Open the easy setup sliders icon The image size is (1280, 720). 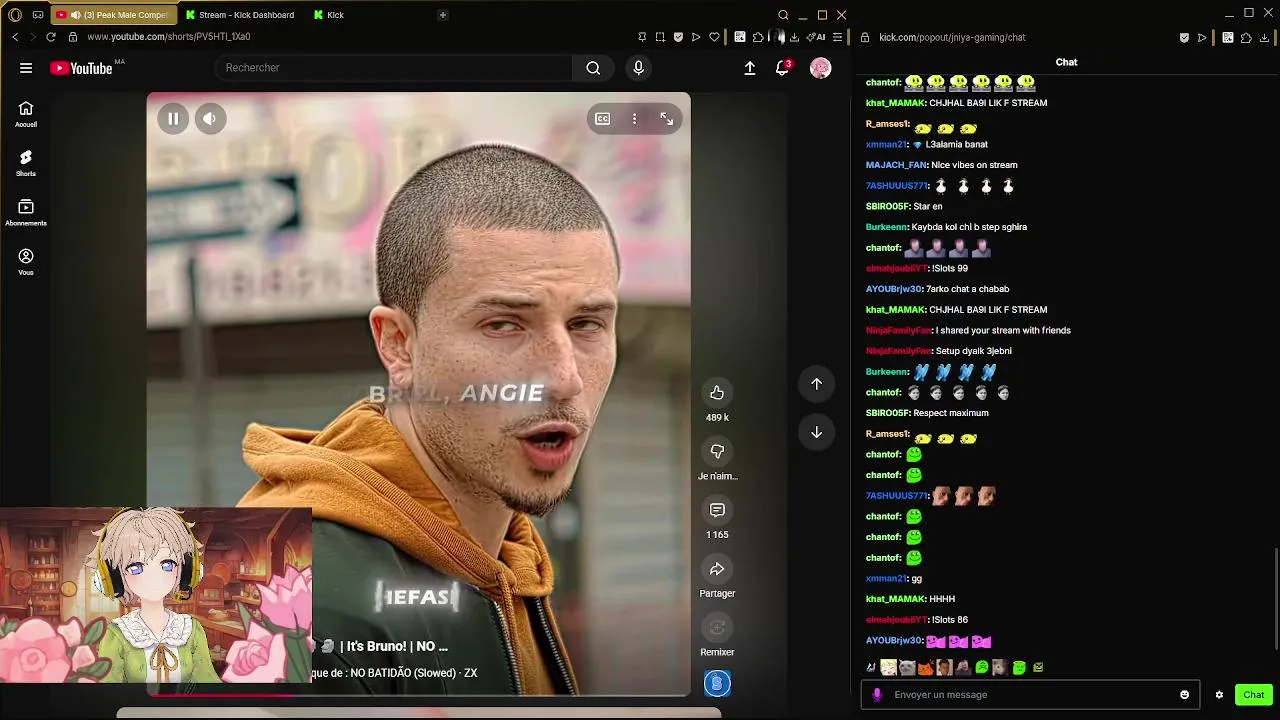click(838, 37)
